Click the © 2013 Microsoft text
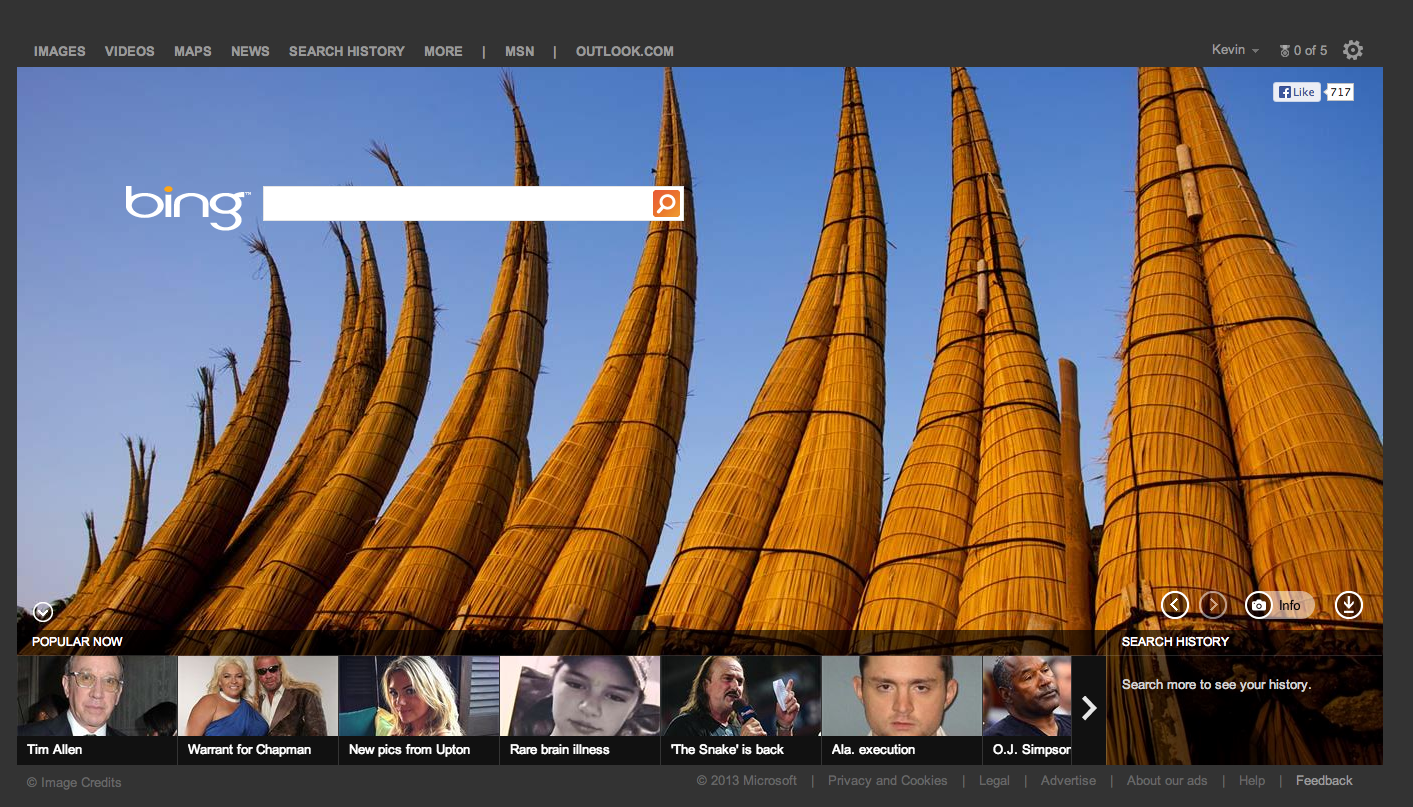The image size is (1413, 807). 747,780
